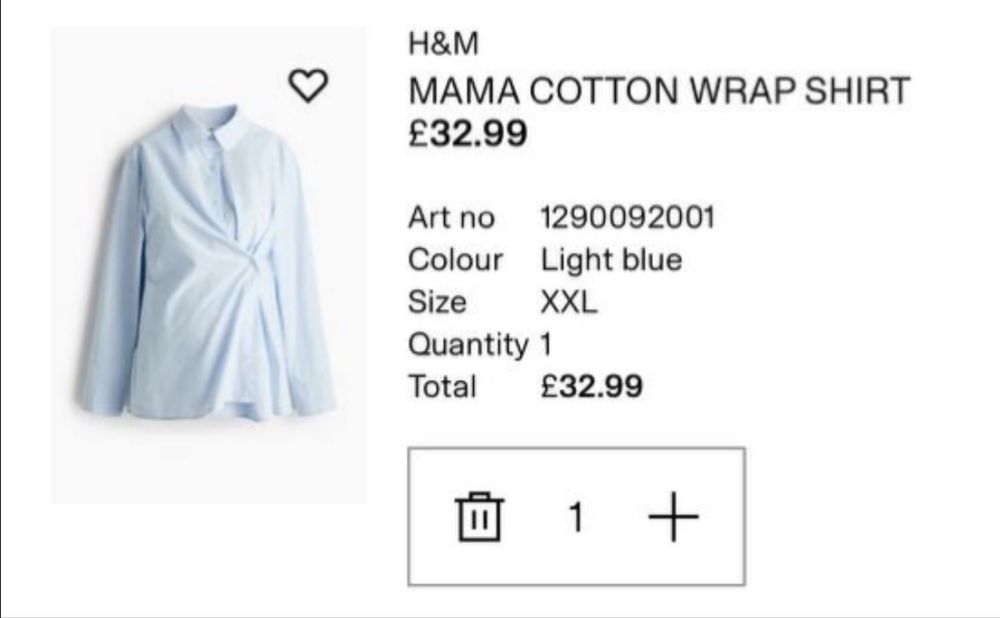Select the article number 1290092001
The width and height of the screenshot is (1000, 618).
pyautogui.click(x=628, y=217)
